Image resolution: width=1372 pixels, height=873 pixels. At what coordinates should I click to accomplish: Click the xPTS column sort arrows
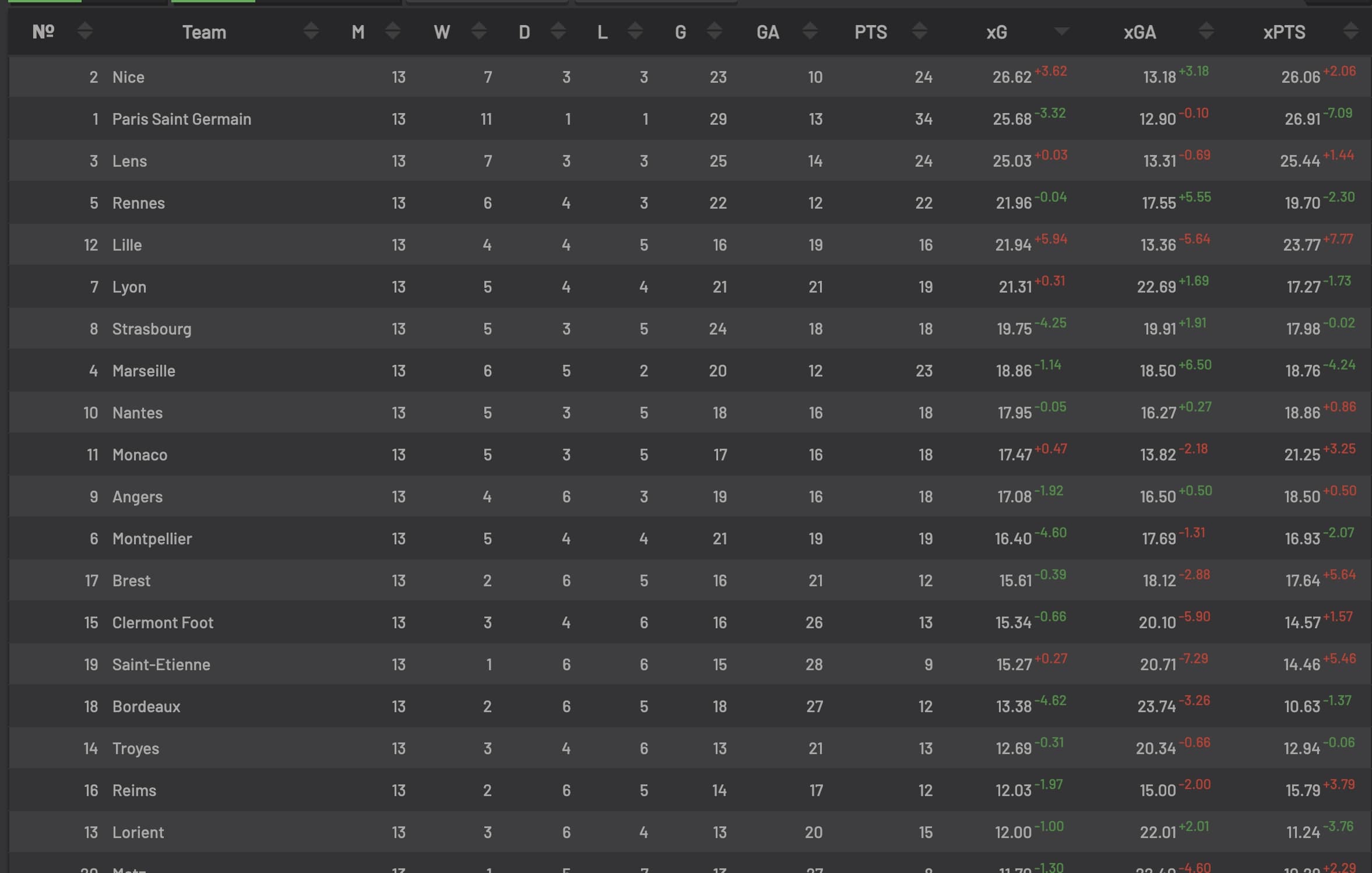1351,31
